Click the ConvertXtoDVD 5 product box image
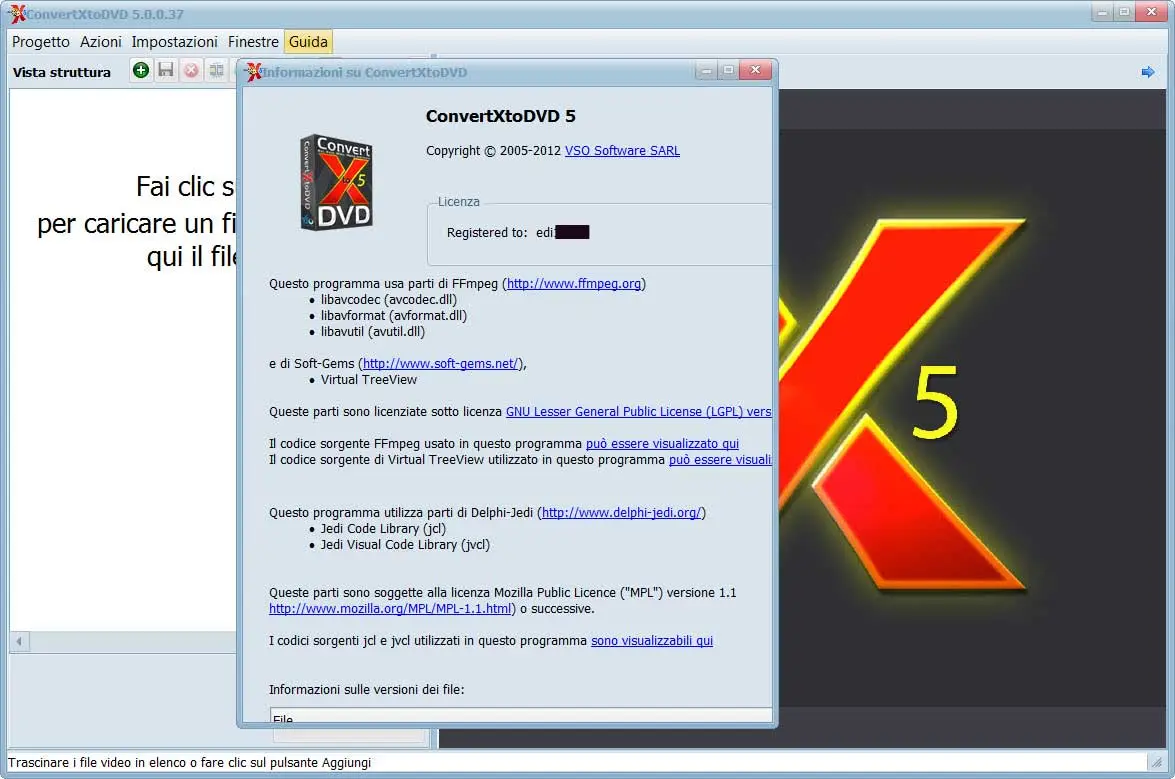 tap(337, 182)
